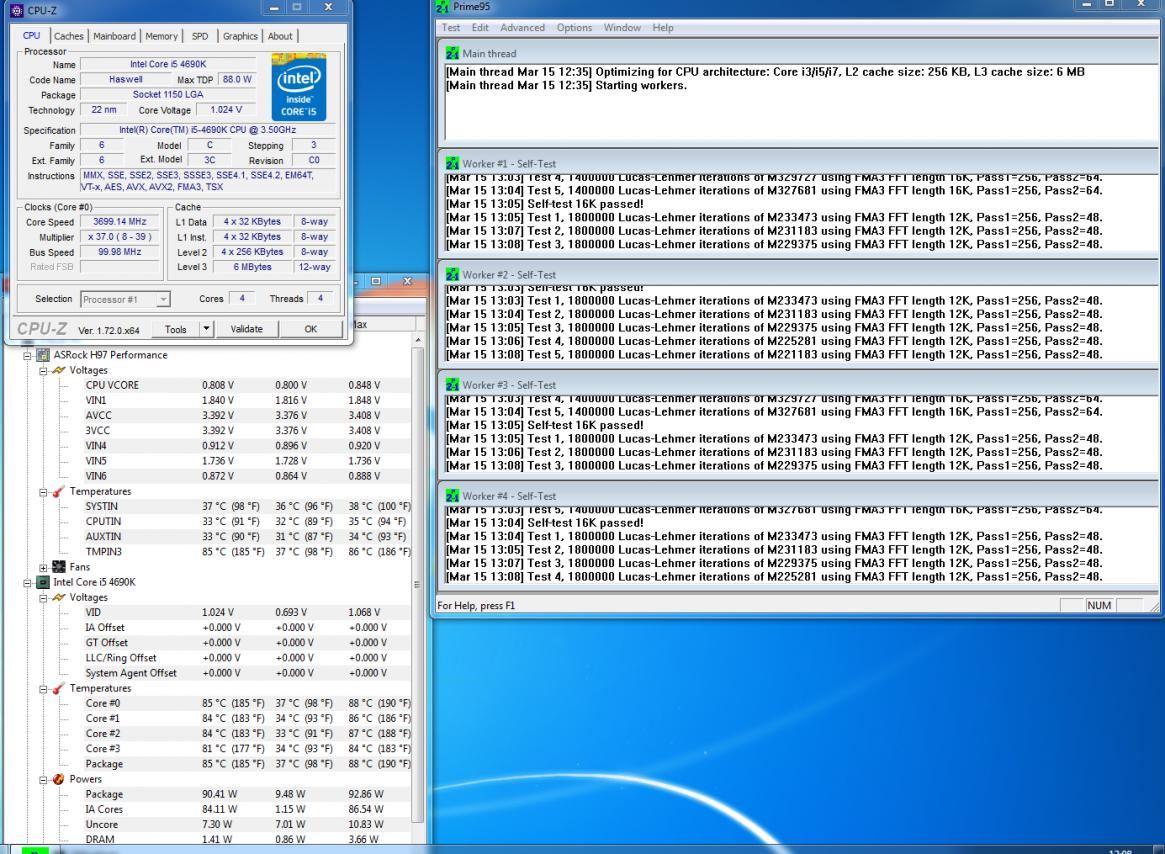Click the Worker #1 Self-Test icon

click(452, 164)
